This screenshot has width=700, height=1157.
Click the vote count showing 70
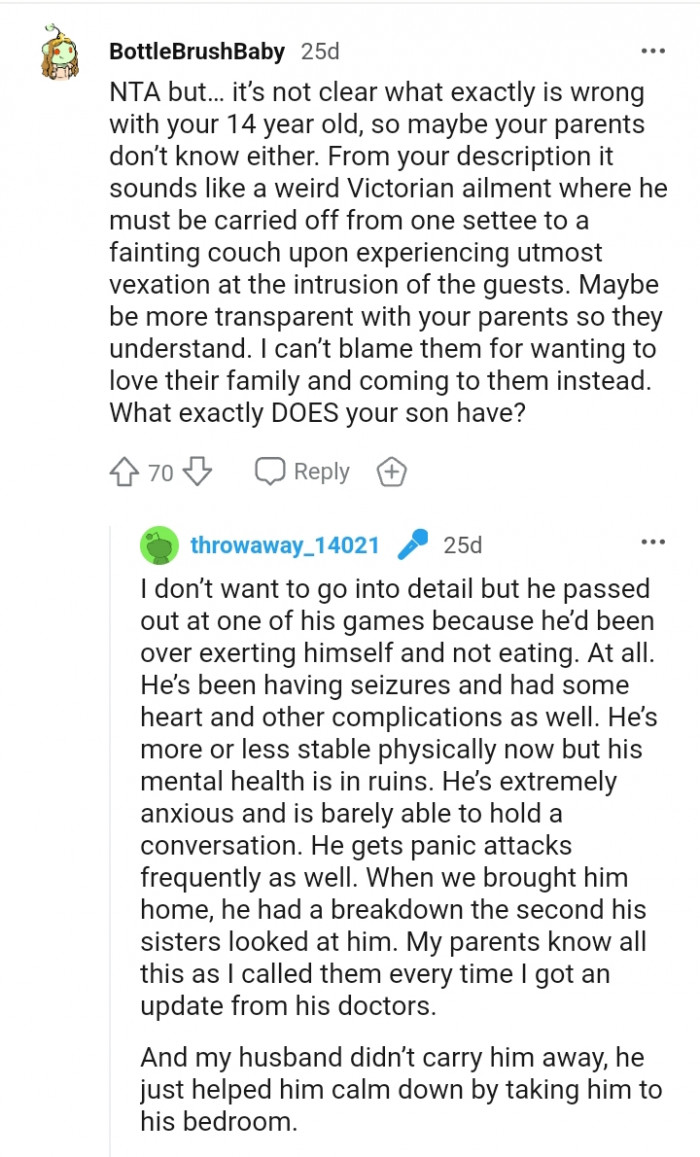point(161,472)
